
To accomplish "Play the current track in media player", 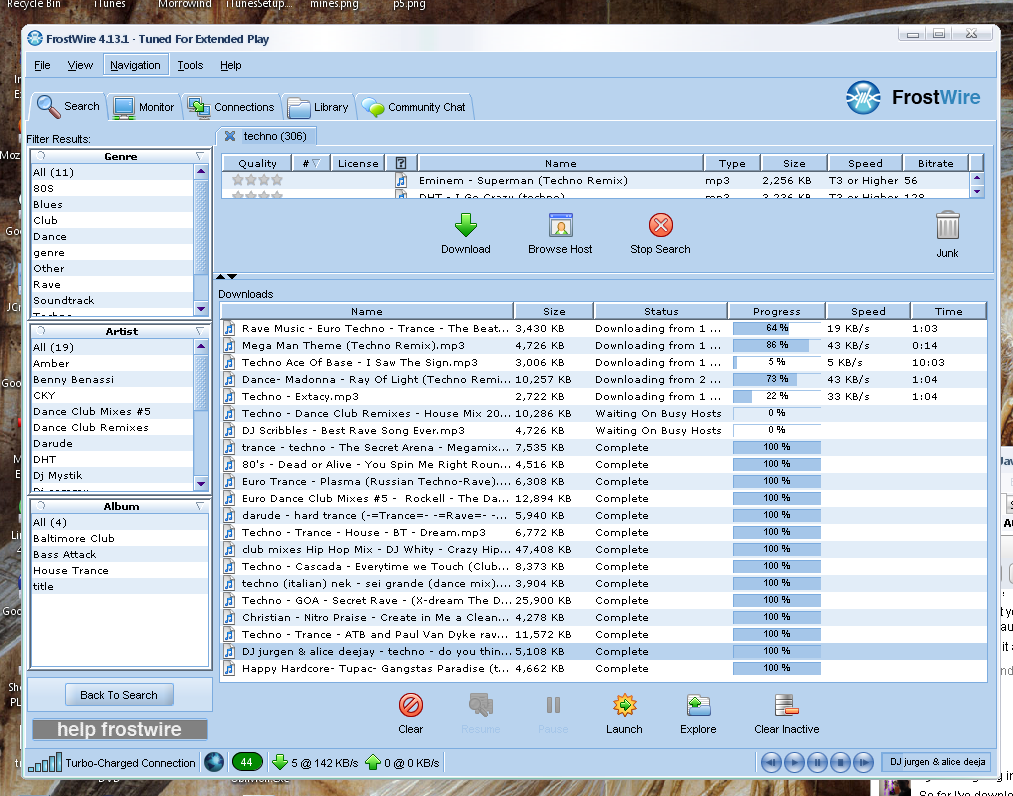I will coord(794,762).
